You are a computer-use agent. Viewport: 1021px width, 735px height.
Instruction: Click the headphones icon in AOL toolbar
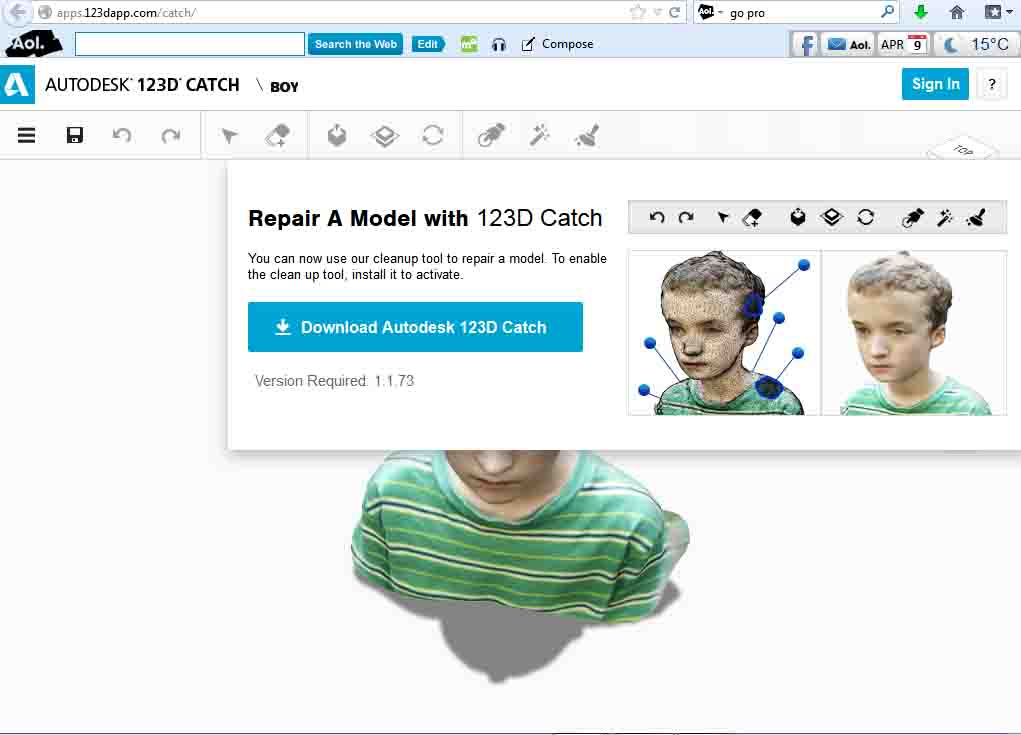click(499, 44)
